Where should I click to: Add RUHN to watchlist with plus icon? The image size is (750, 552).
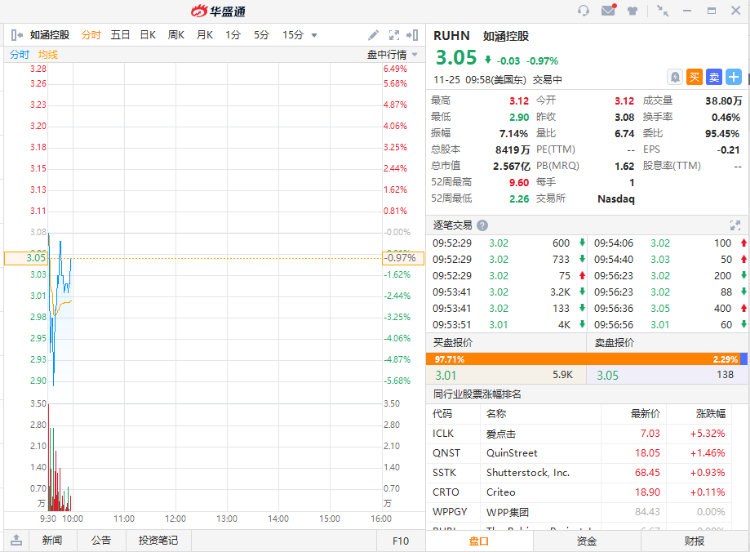click(733, 77)
